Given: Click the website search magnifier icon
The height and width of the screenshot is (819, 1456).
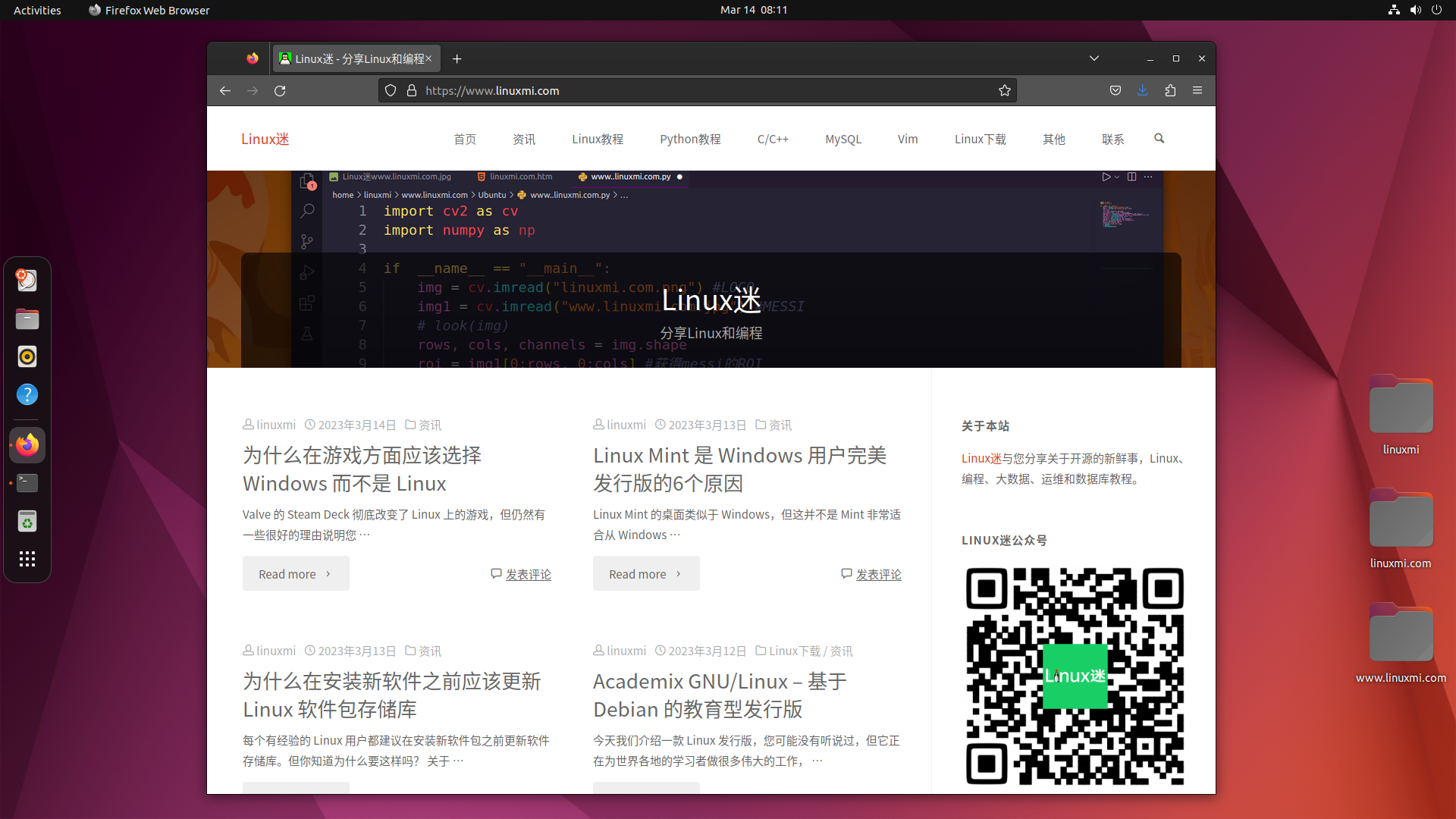Looking at the screenshot, I should [x=1159, y=138].
